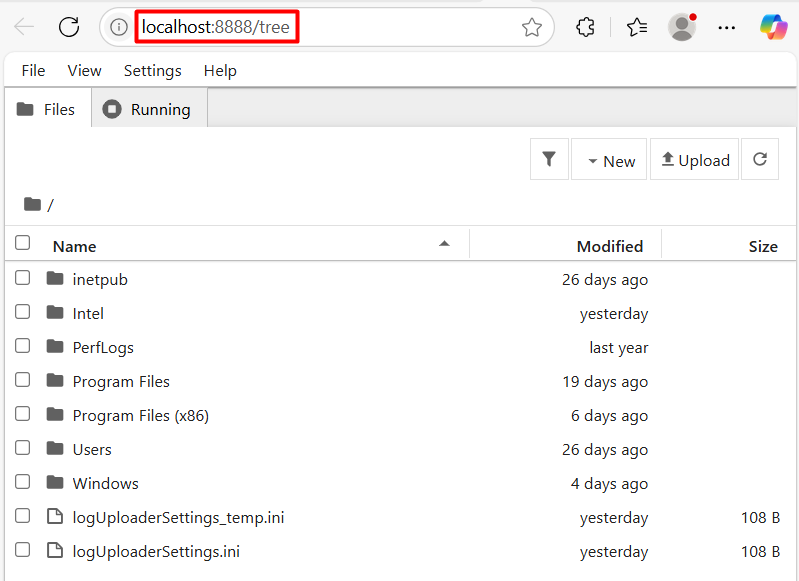Click the browser back arrow
The height and width of the screenshot is (581, 799).
click(x=24, y=27)
